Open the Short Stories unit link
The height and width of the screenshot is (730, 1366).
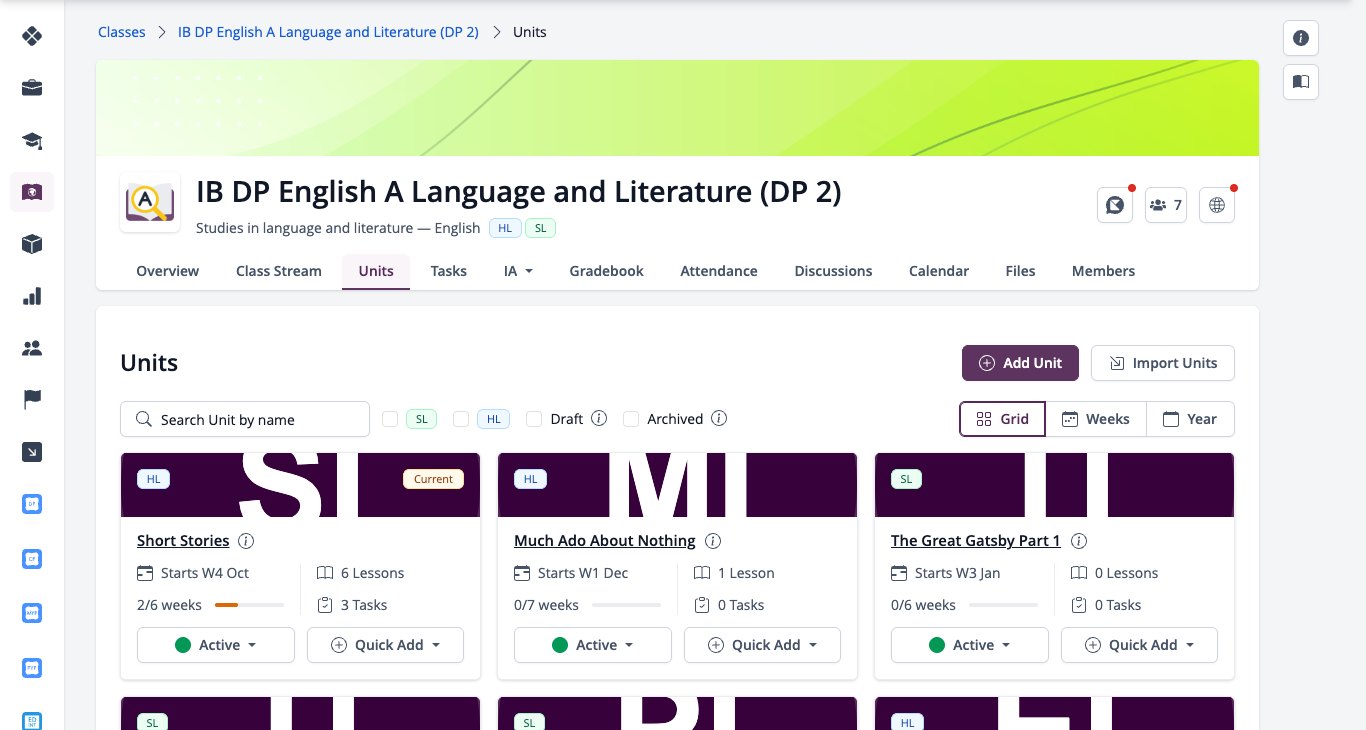[x=183, y=541]
